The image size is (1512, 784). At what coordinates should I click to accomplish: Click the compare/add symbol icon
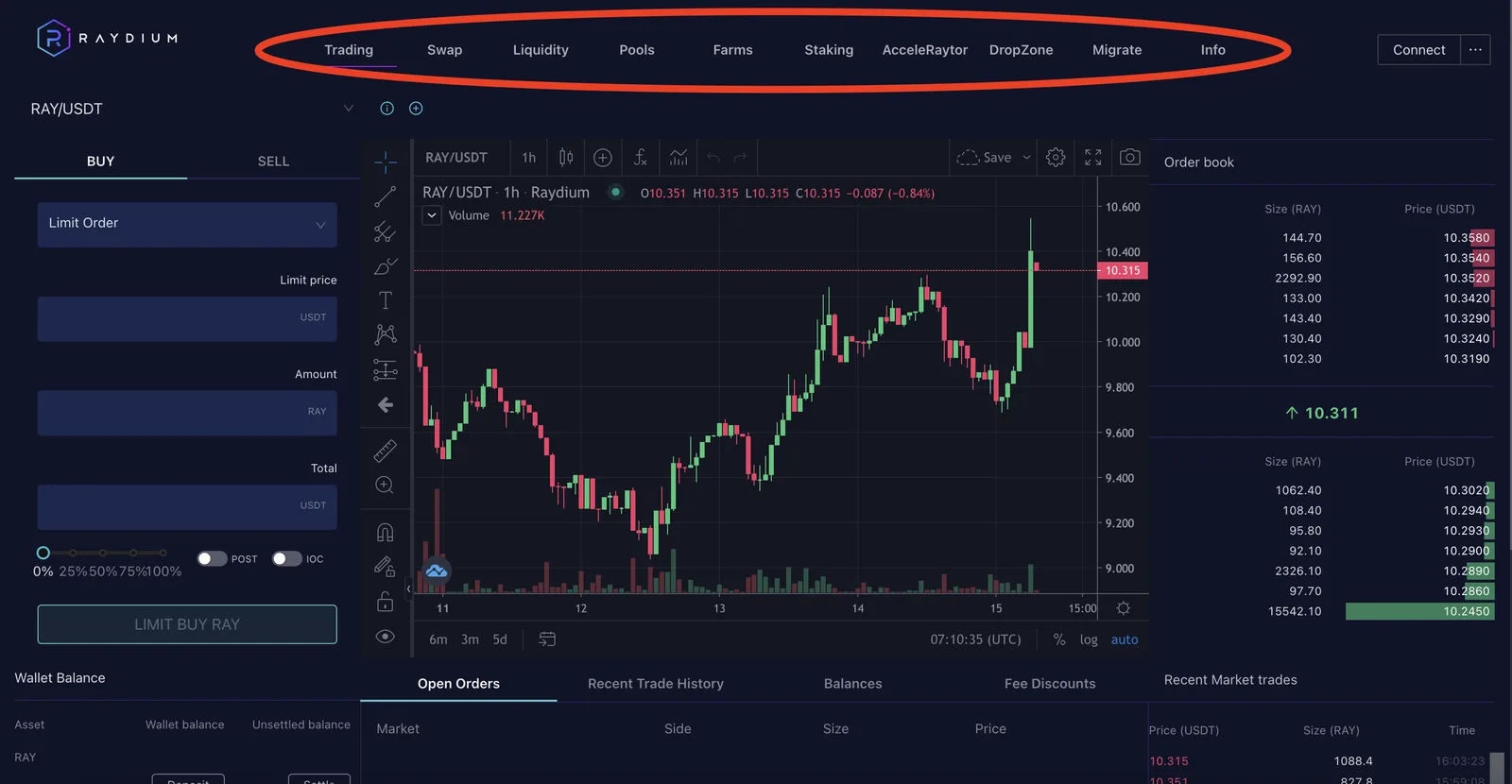[603, 158]
